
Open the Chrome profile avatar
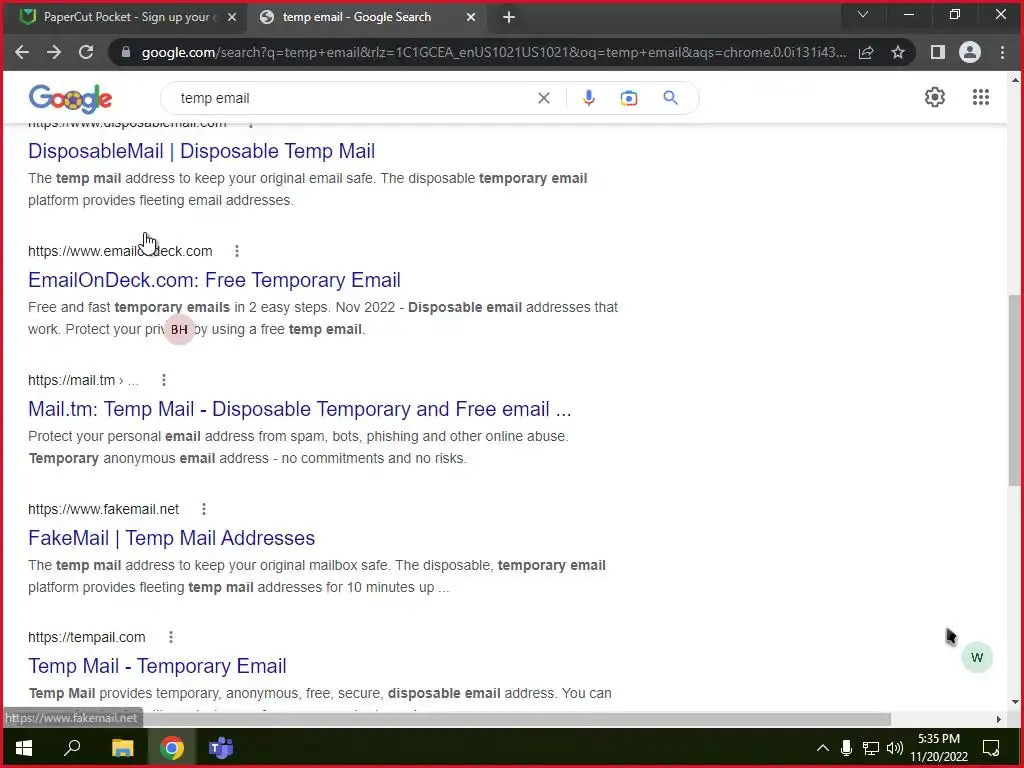[x=970, y=52]
